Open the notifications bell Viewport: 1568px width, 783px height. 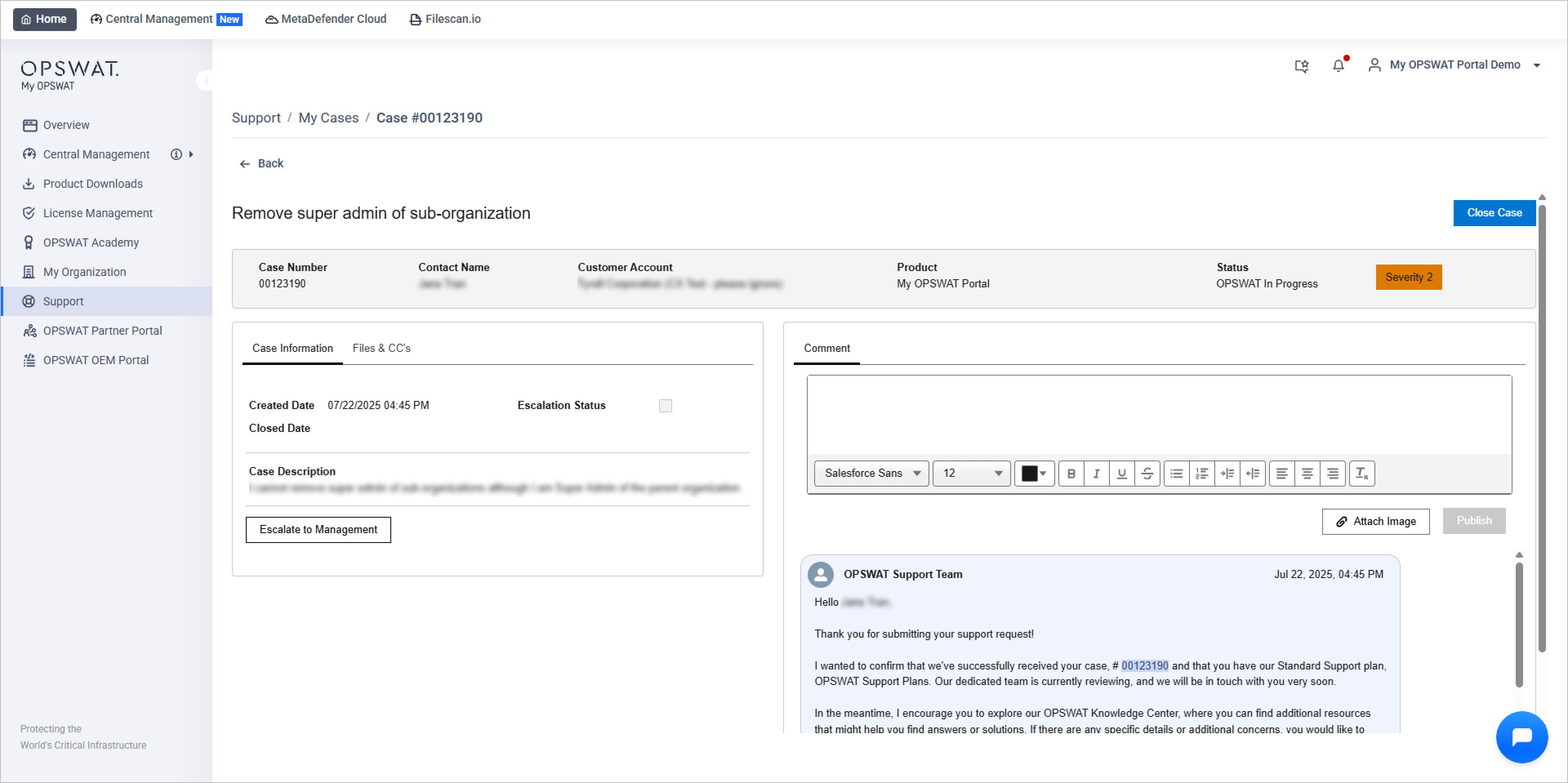(1339, 65)
